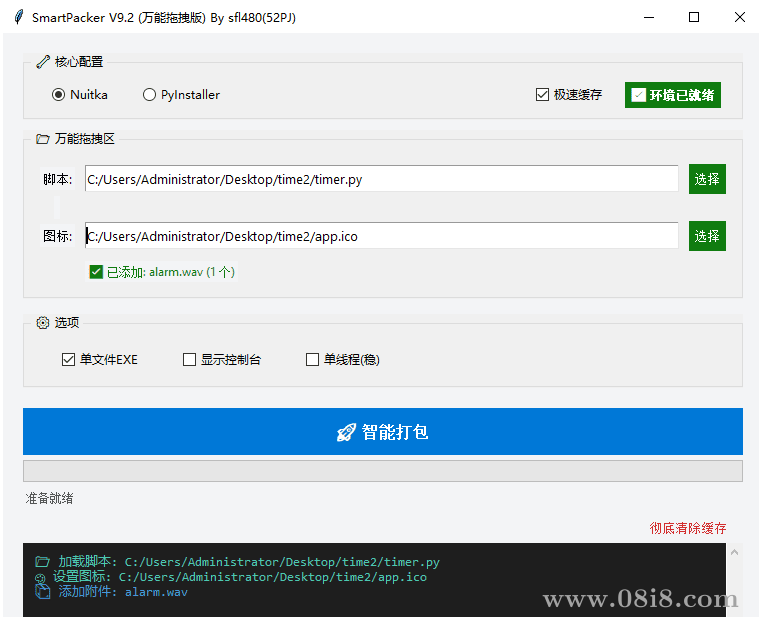Click the 图标: label
759x617 pixels.
[57, 236]
